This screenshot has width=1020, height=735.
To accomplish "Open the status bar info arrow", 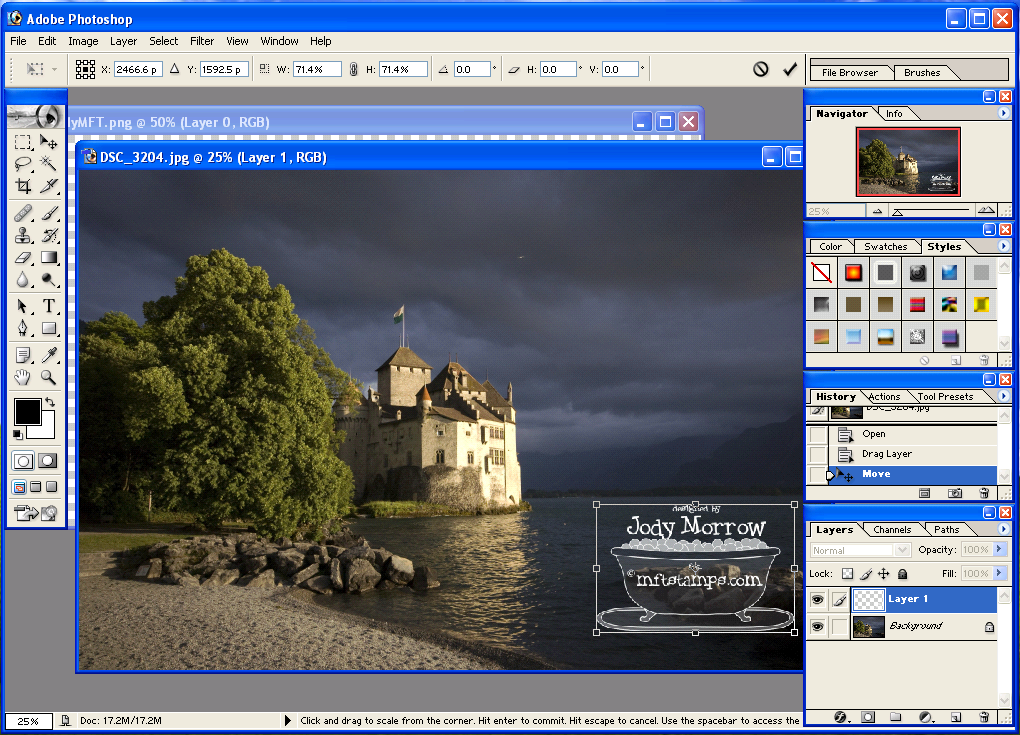I will click(288, 720).
